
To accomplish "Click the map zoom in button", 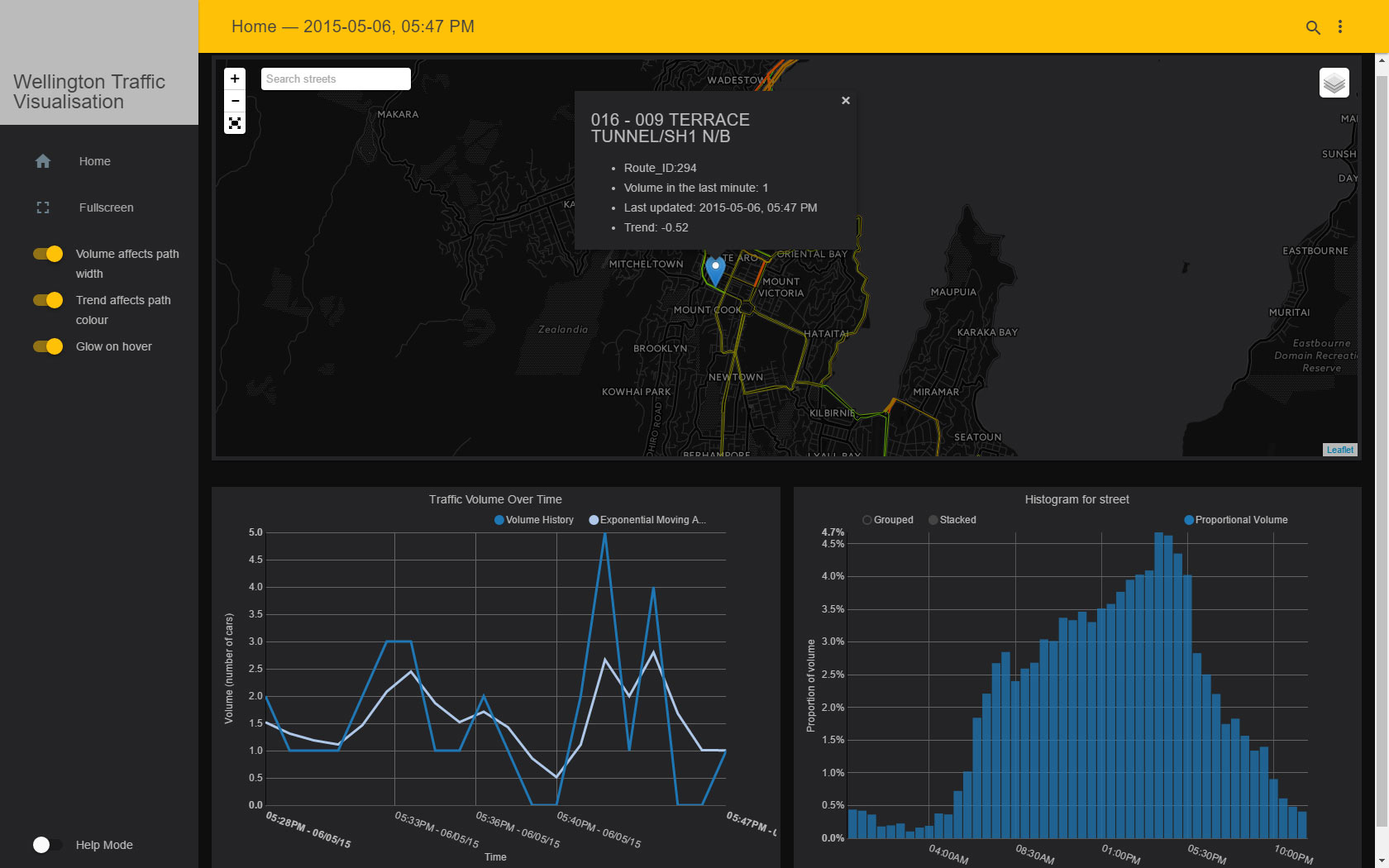I will 235,79.
